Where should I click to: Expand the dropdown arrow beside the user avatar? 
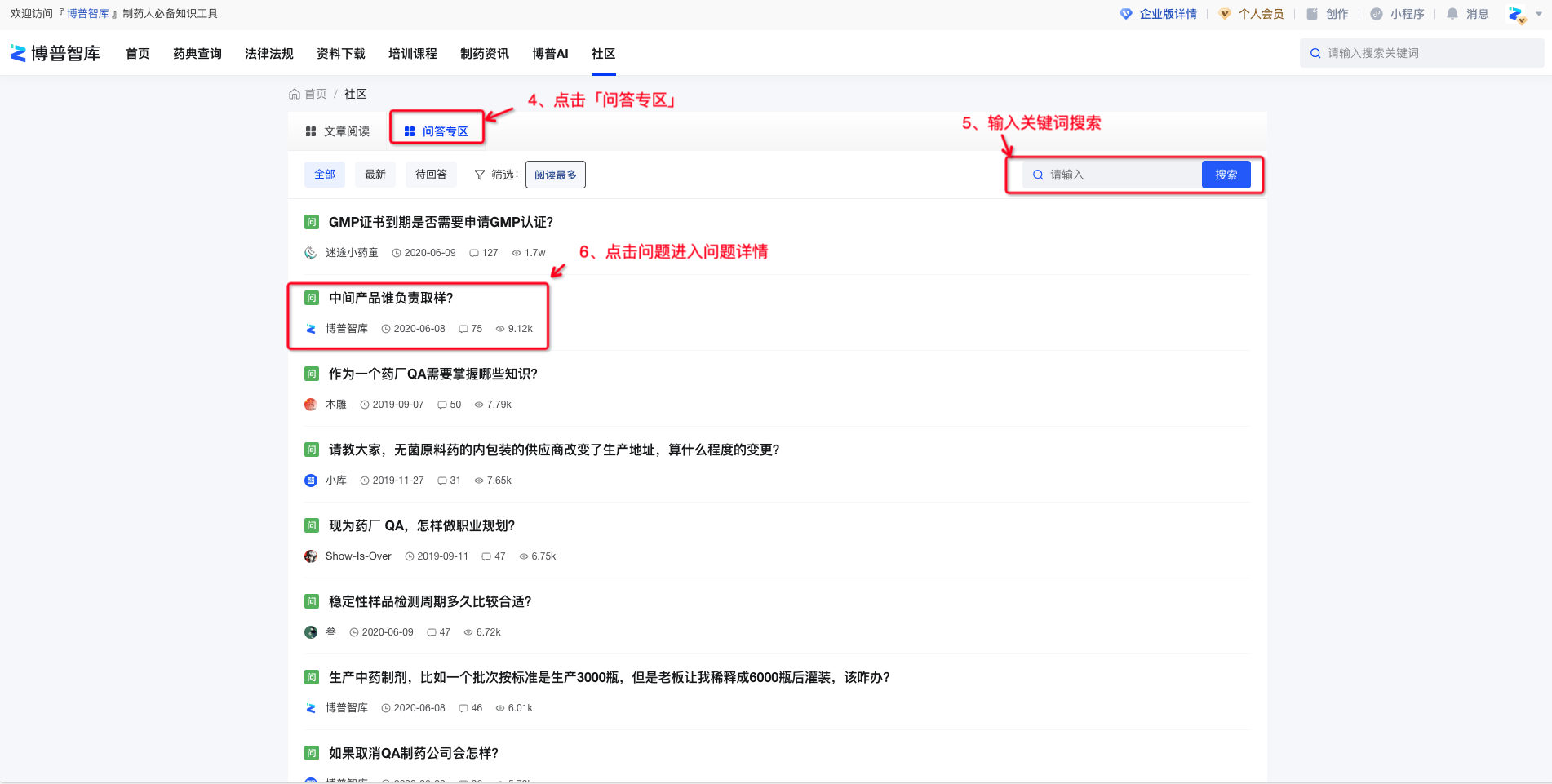(x=1539, y=14)
